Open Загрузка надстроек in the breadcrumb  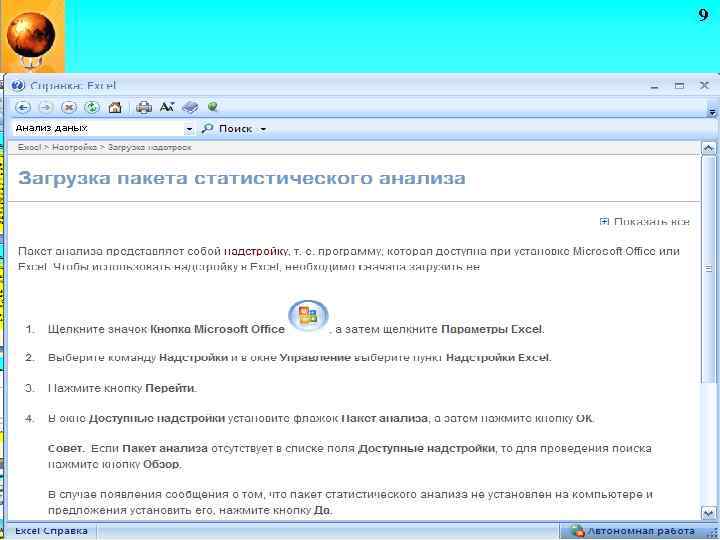click(149, 147)
